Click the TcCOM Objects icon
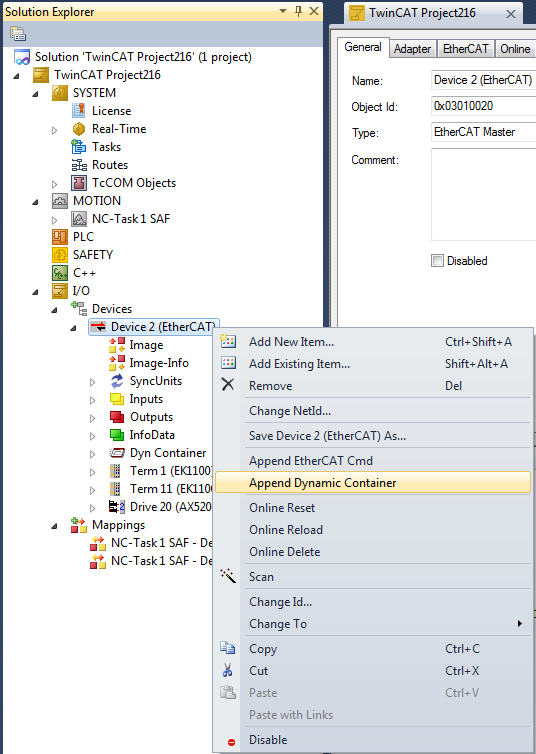Image resolution: width=536 pixels, height=754 pixels. pos(79,183)
